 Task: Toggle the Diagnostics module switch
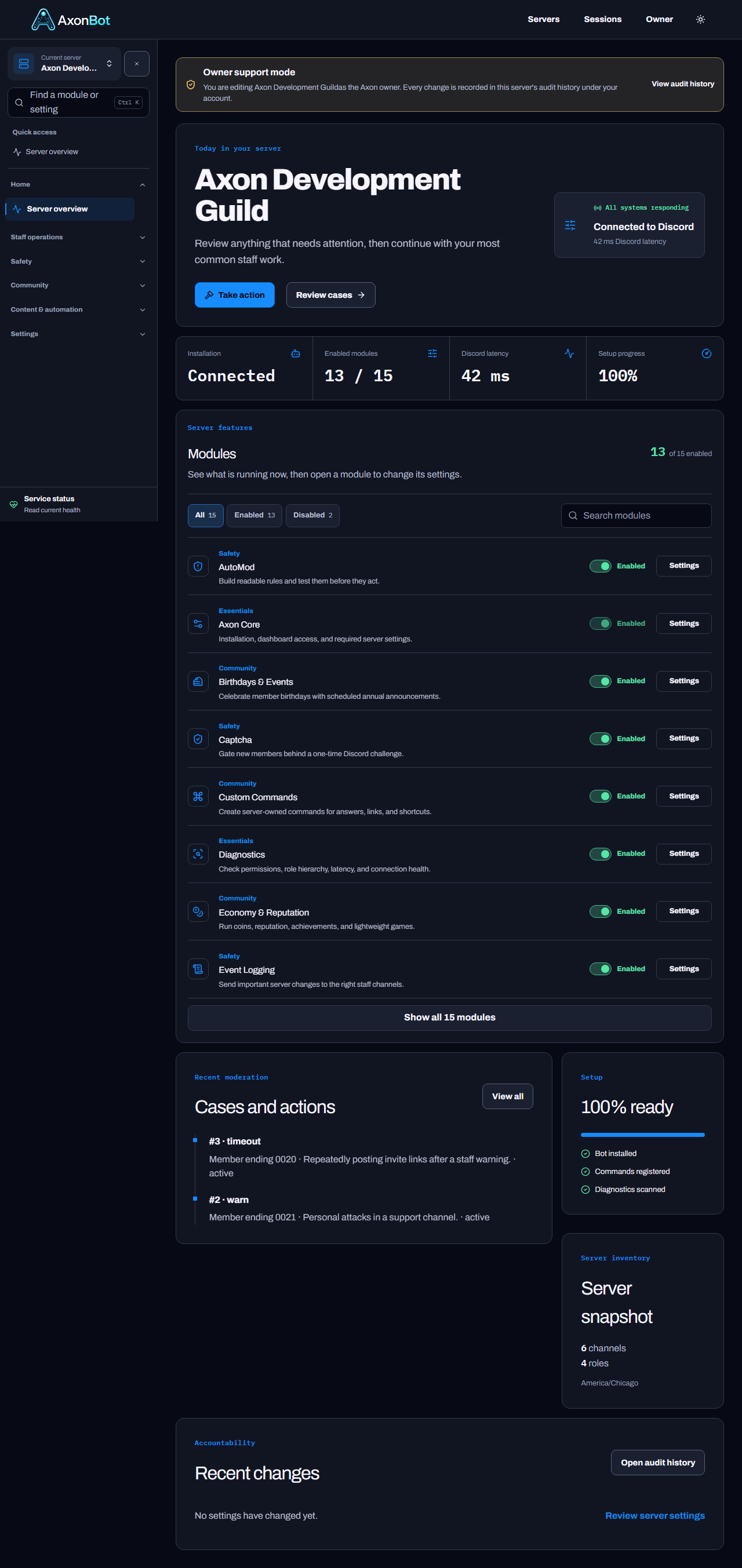(x=600, y=854)
